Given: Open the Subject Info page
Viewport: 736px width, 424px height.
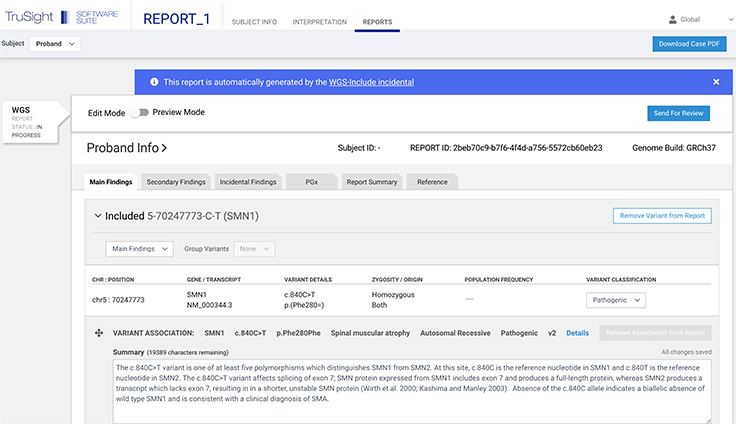Looking at the screenshot, I should [x=254, y=21].
